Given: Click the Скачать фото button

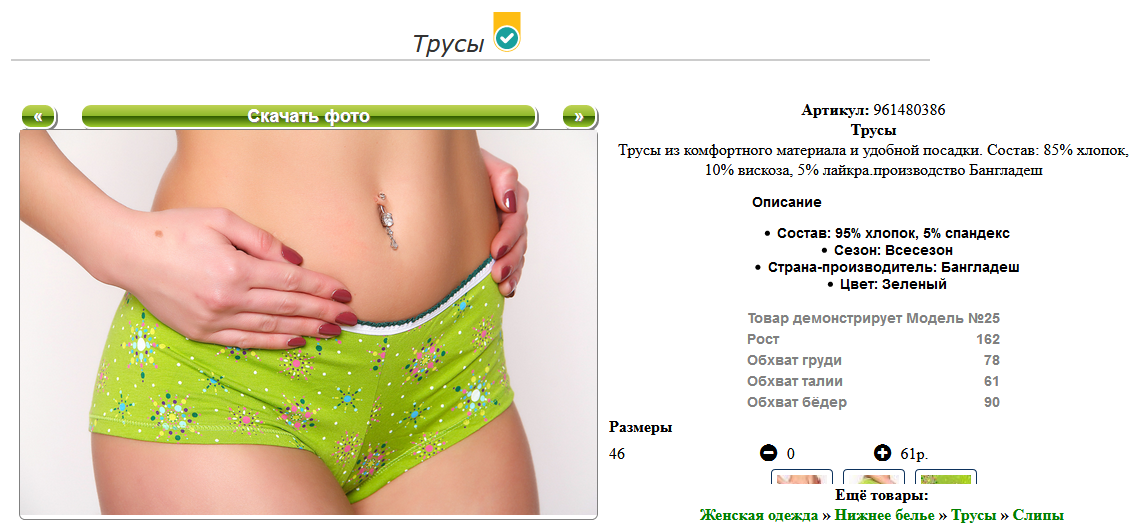Looking at the screenshot, I should [x=309, y=116].
